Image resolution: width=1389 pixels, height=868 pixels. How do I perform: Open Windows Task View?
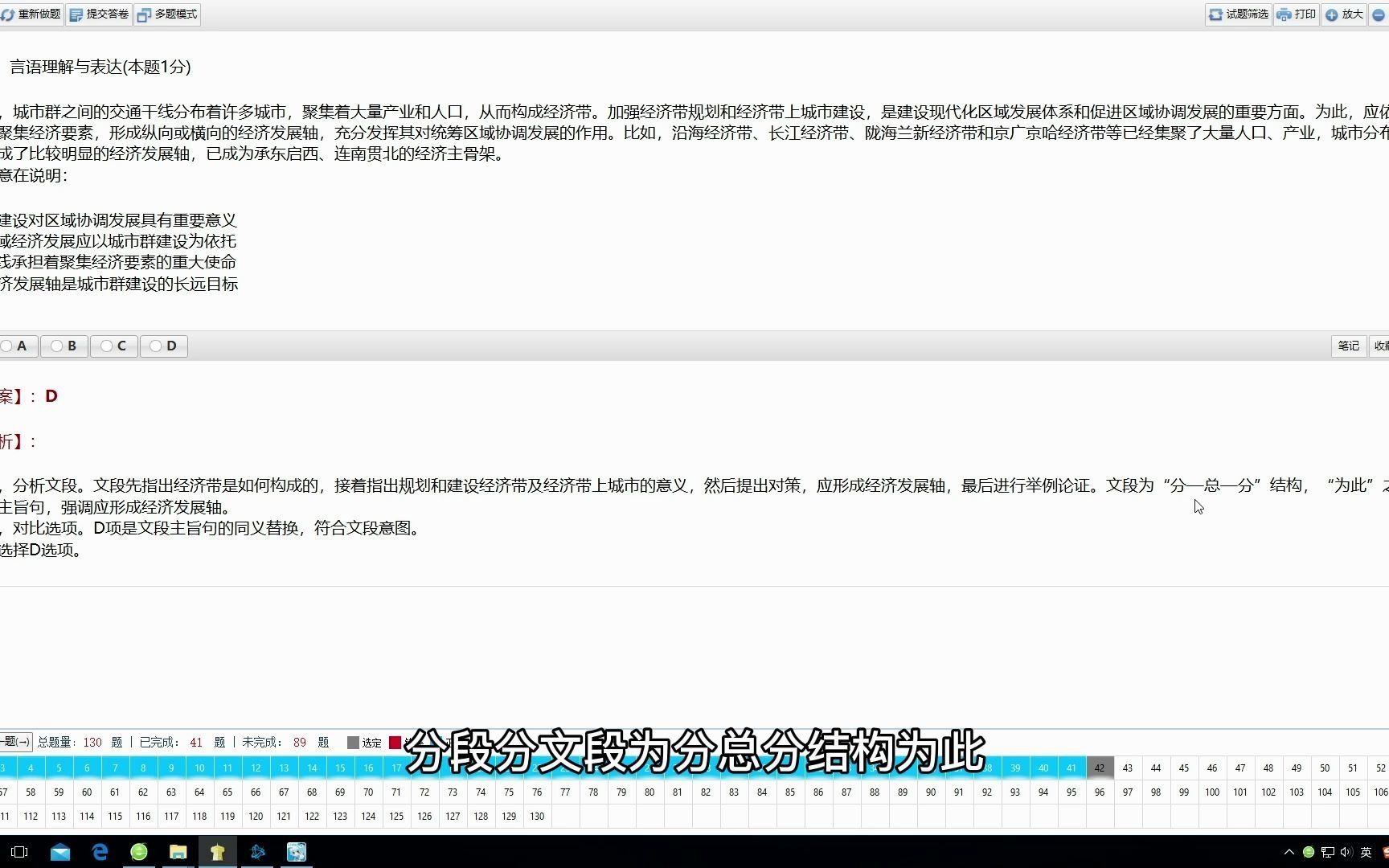pos(20,852)
